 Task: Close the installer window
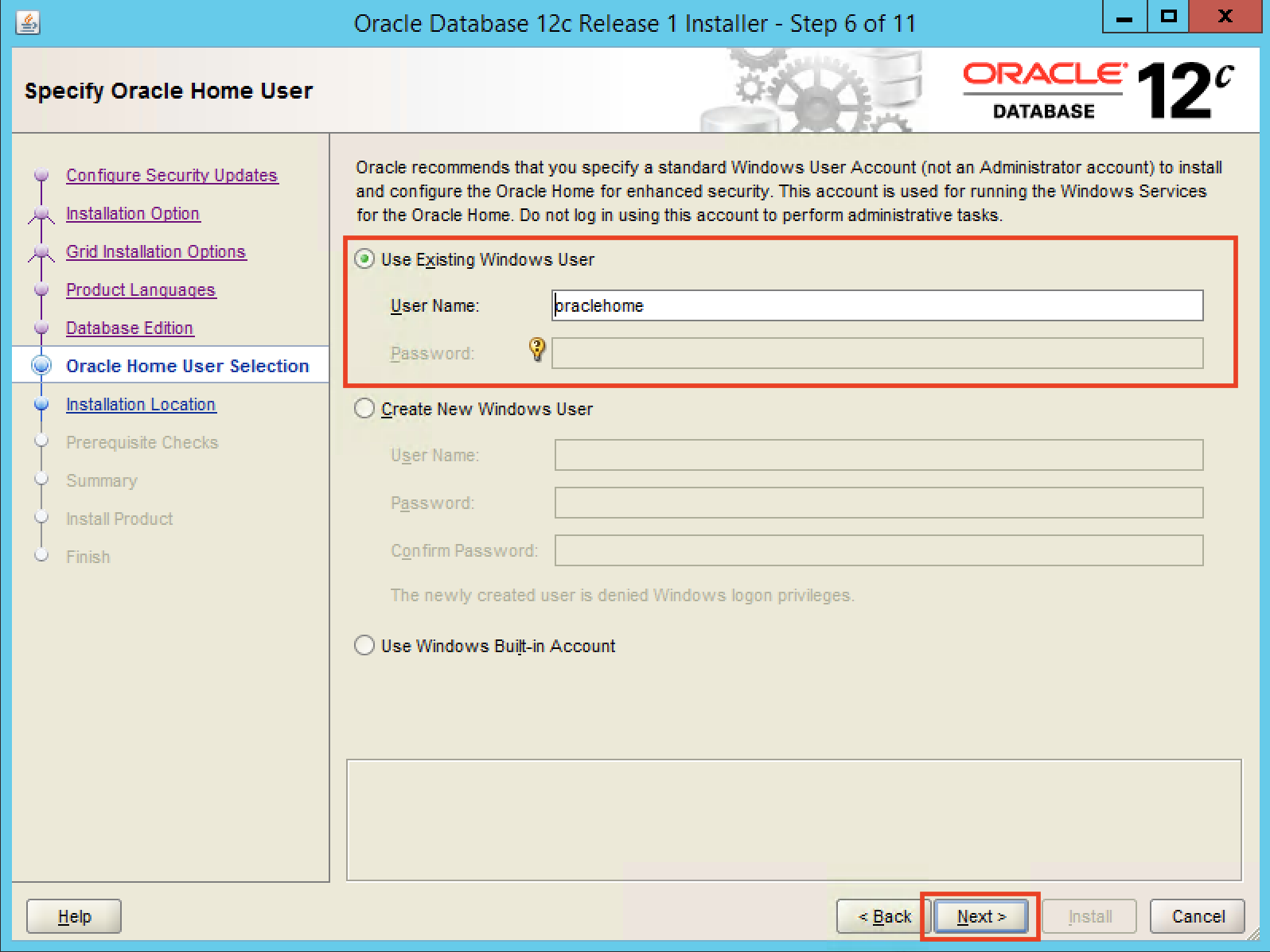click(x=1225, y=17)
